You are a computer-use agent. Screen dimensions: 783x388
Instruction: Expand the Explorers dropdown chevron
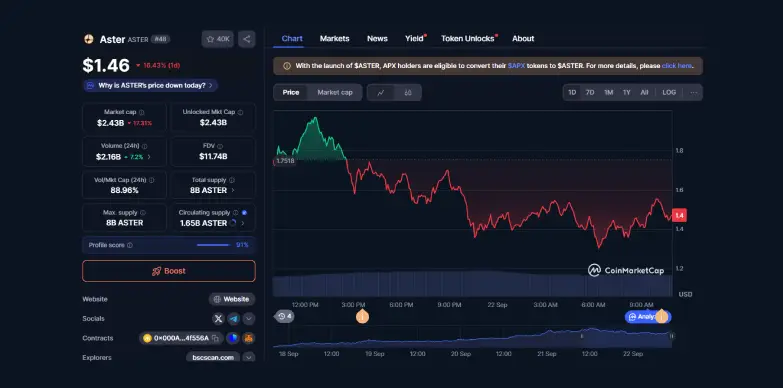pos(249,358)
